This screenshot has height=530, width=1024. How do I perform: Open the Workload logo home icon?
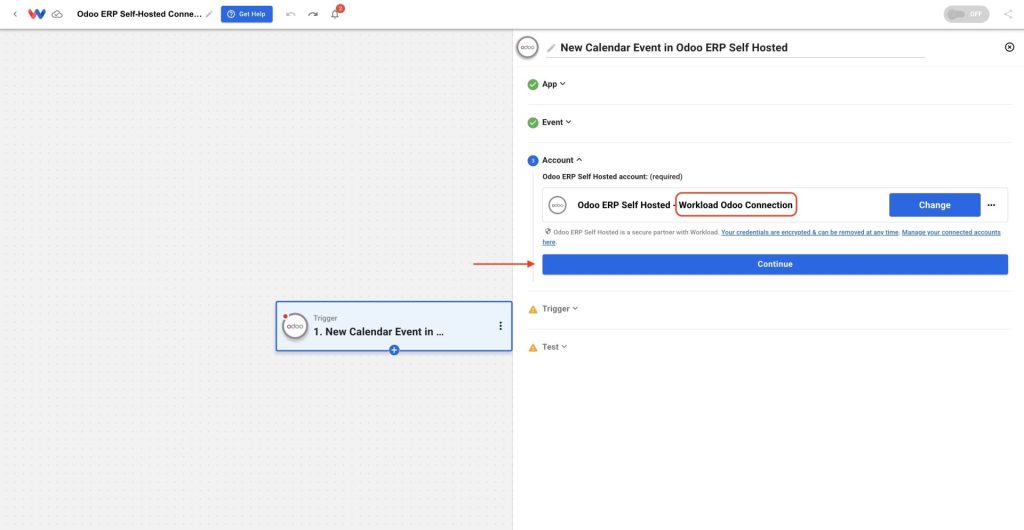click(x=37, y=14)
